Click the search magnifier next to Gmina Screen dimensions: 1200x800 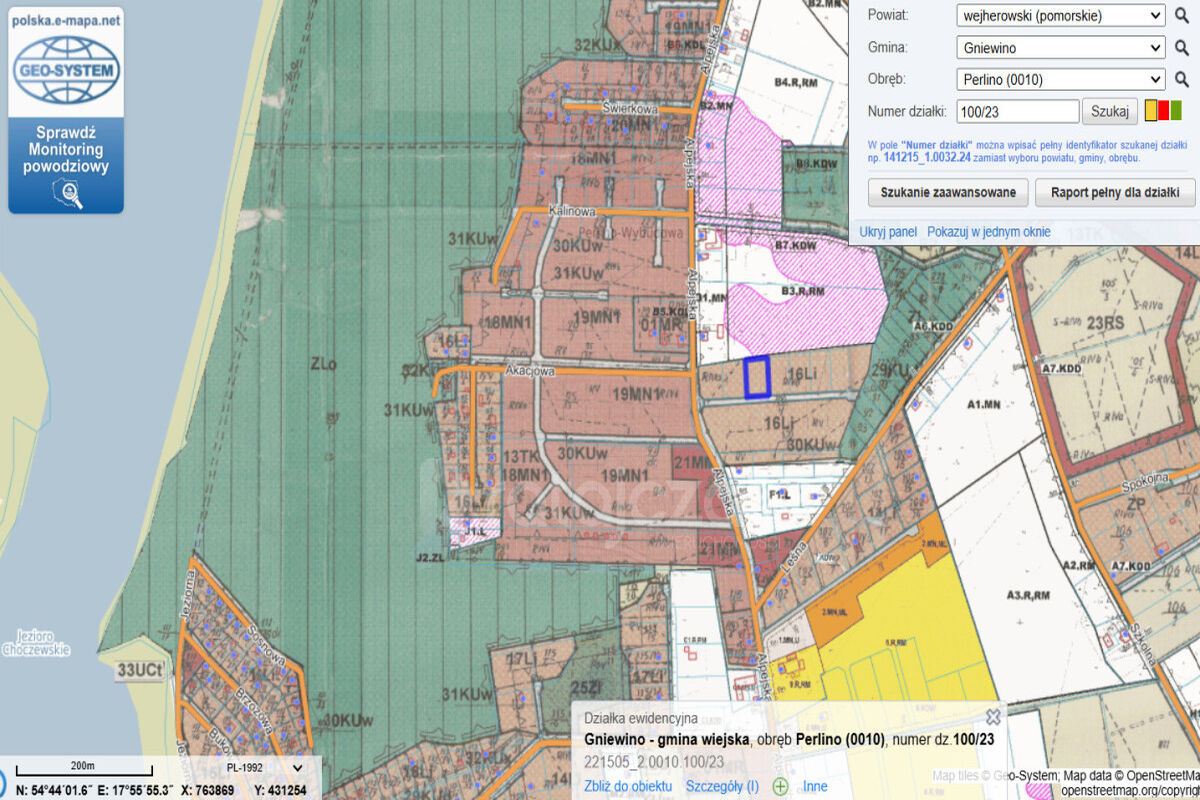(1181, 47)
